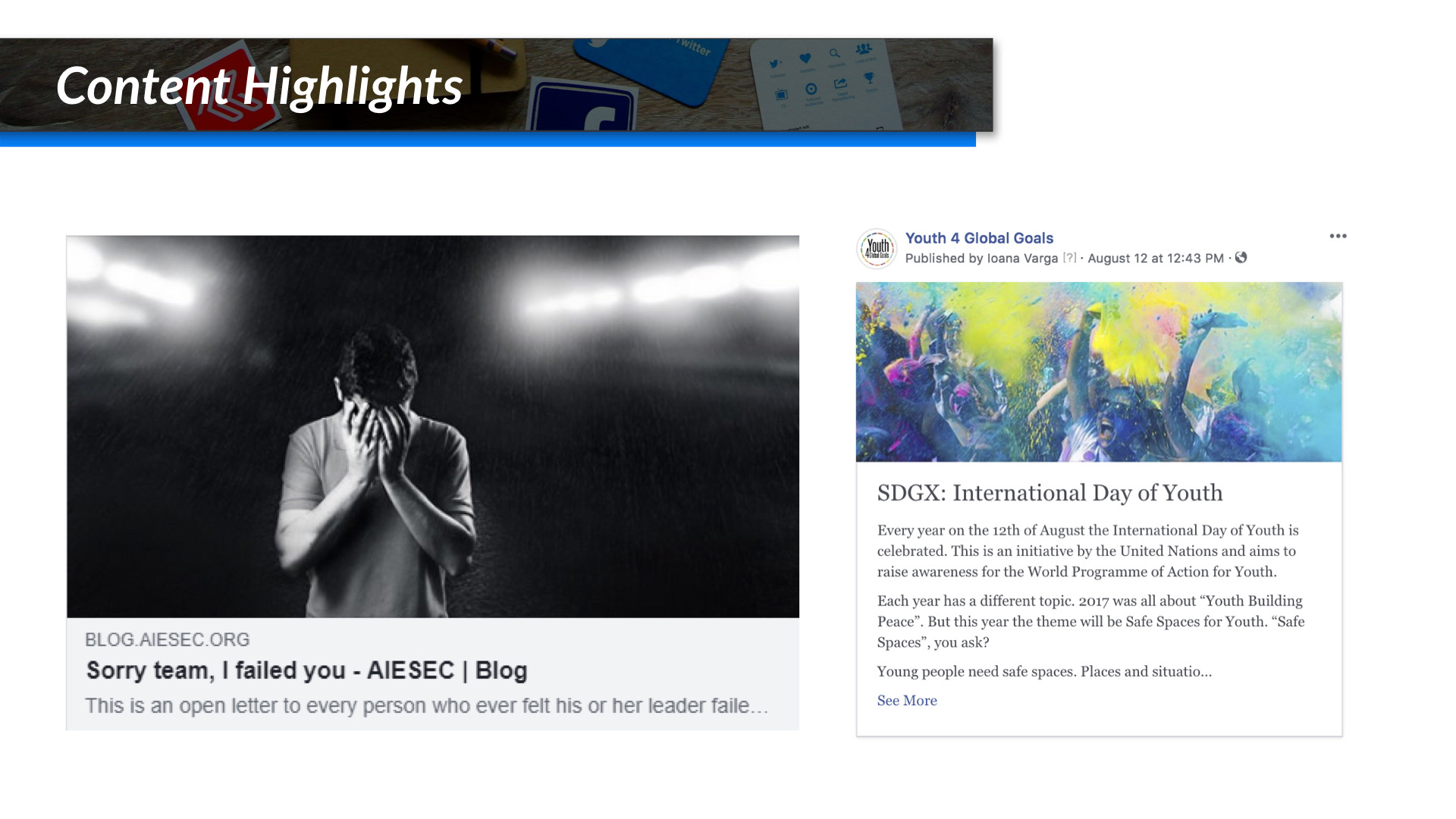Select the Content Highlights slide title

[x=259, y=86]
